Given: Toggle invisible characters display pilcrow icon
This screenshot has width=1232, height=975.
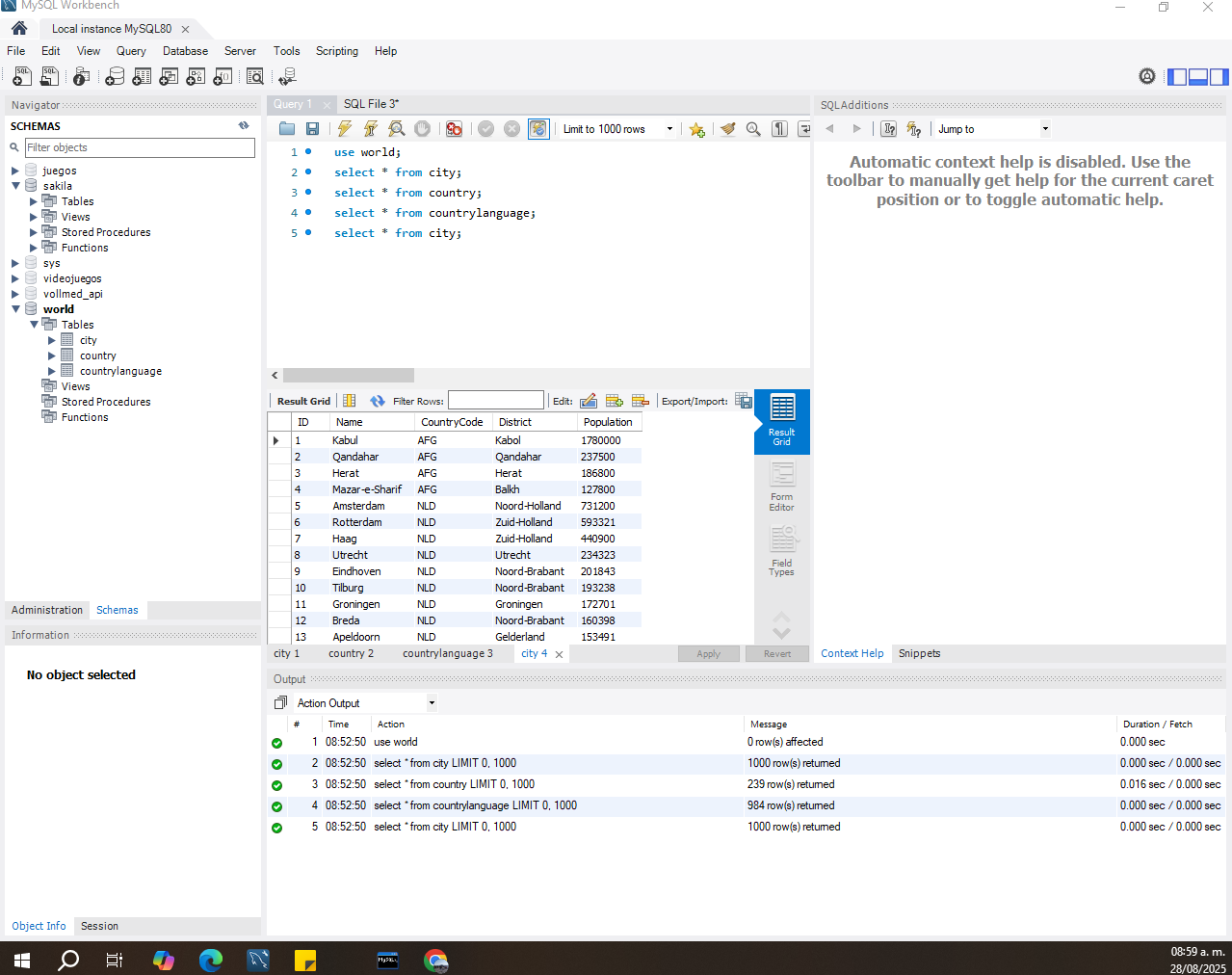Looking at the screenshot, I should tap(780, 129).
